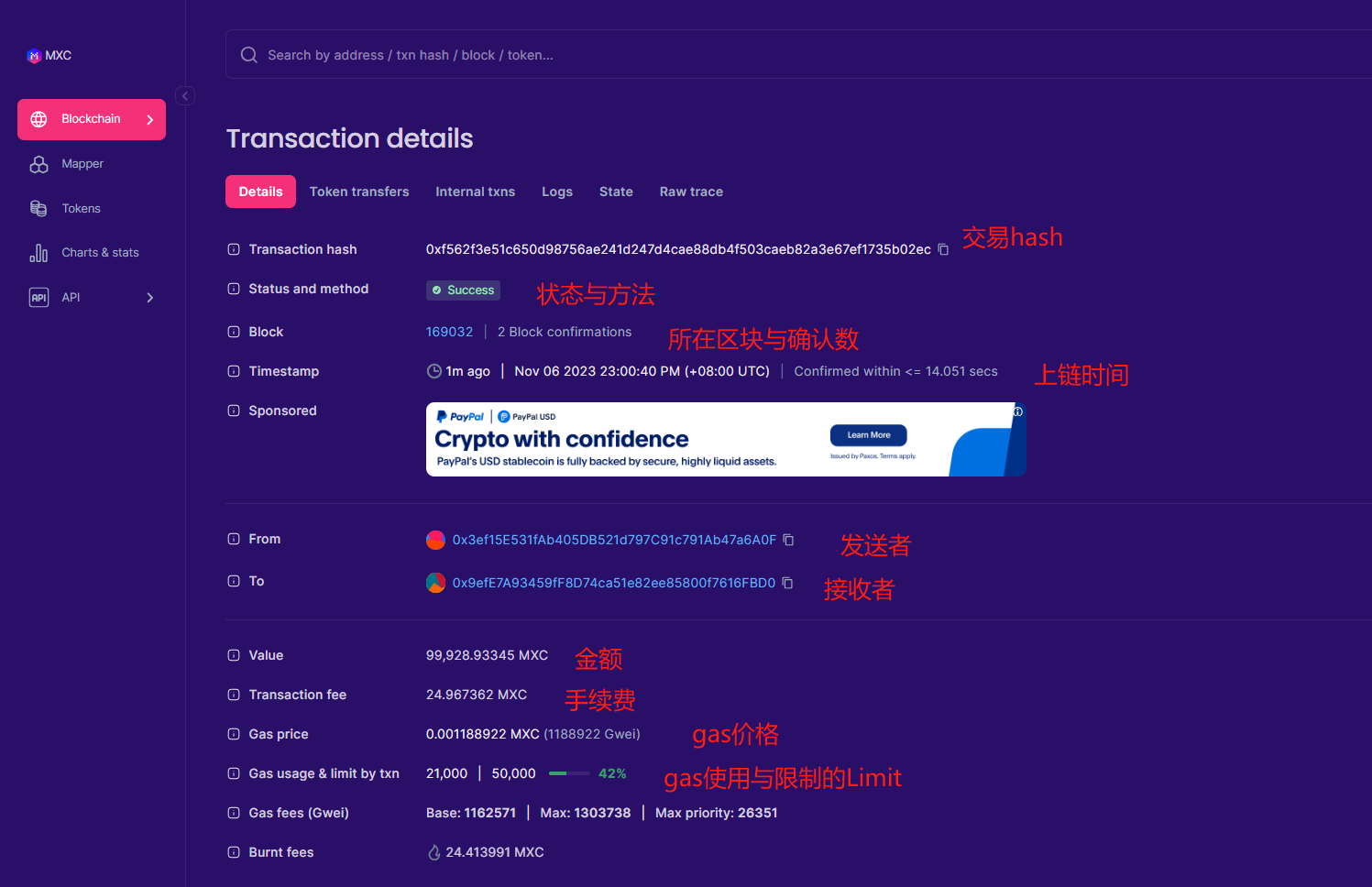Click the ad info icon on PayPal banner
1372x887 pixels.
click(x=1017, y=411)
